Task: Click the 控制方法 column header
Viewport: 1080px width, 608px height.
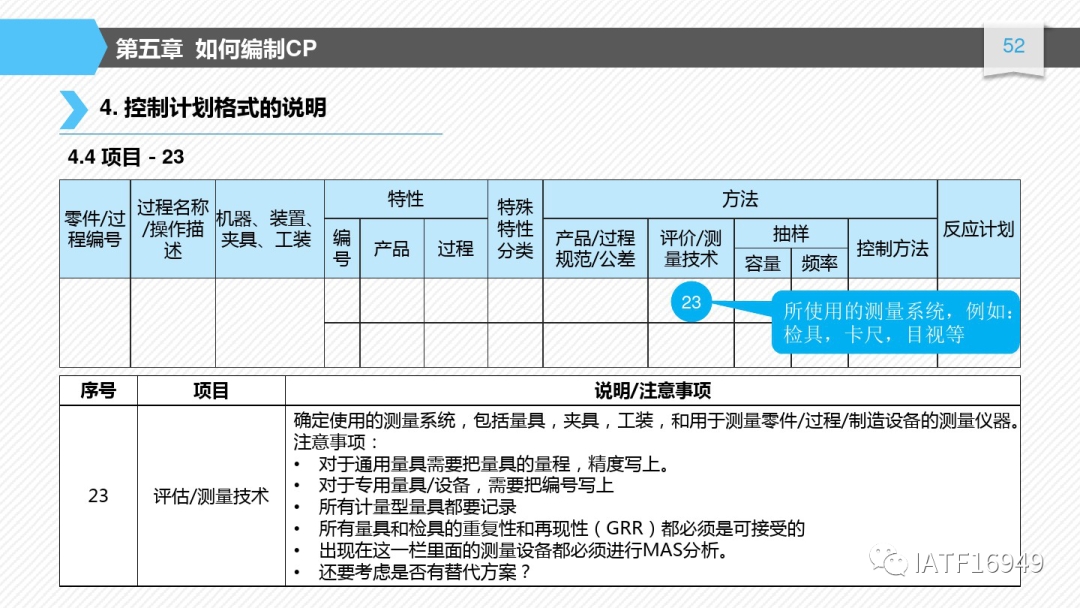Action: (x=893, y=249)
